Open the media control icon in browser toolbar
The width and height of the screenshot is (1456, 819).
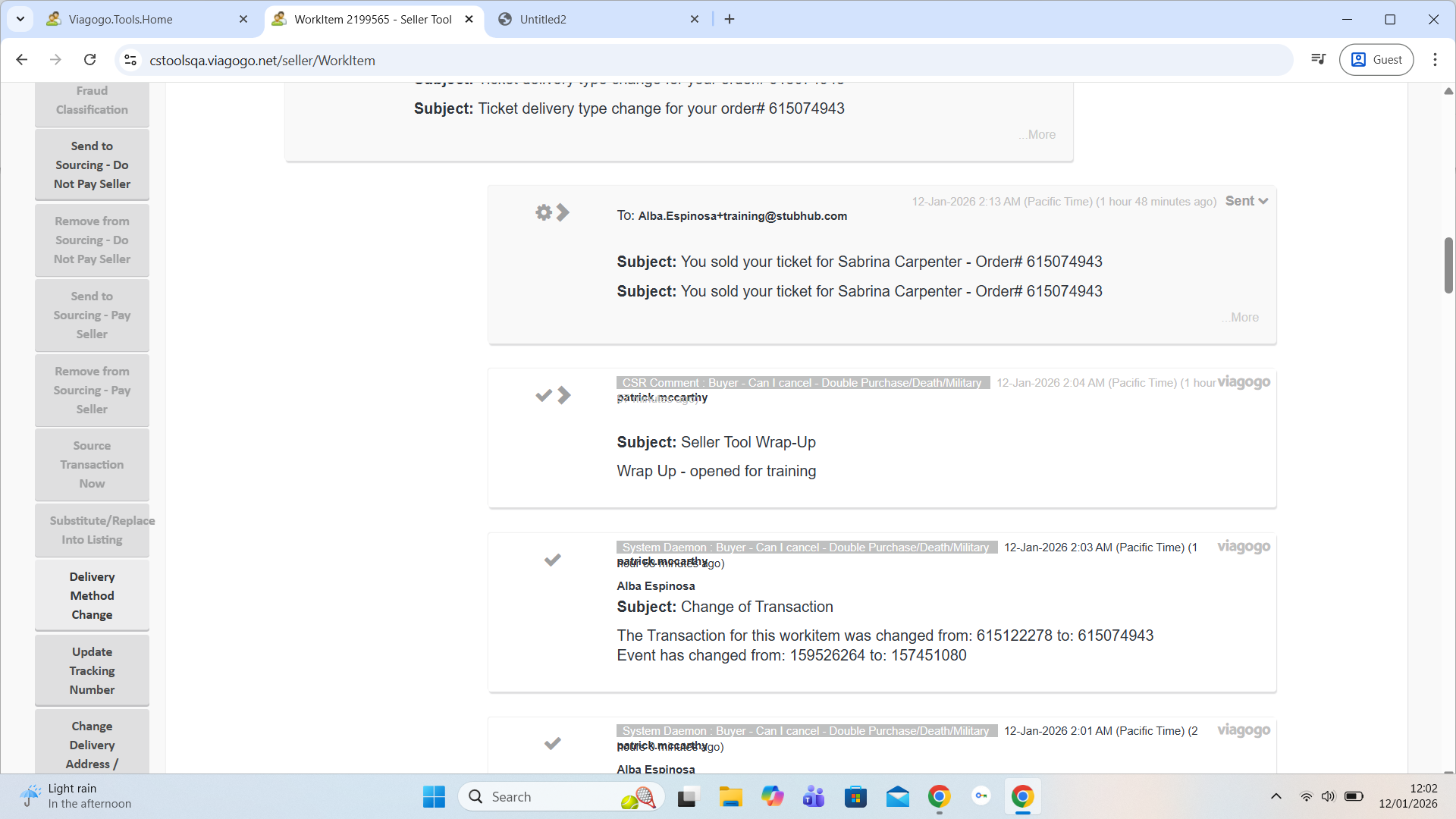coord(1318,60)
